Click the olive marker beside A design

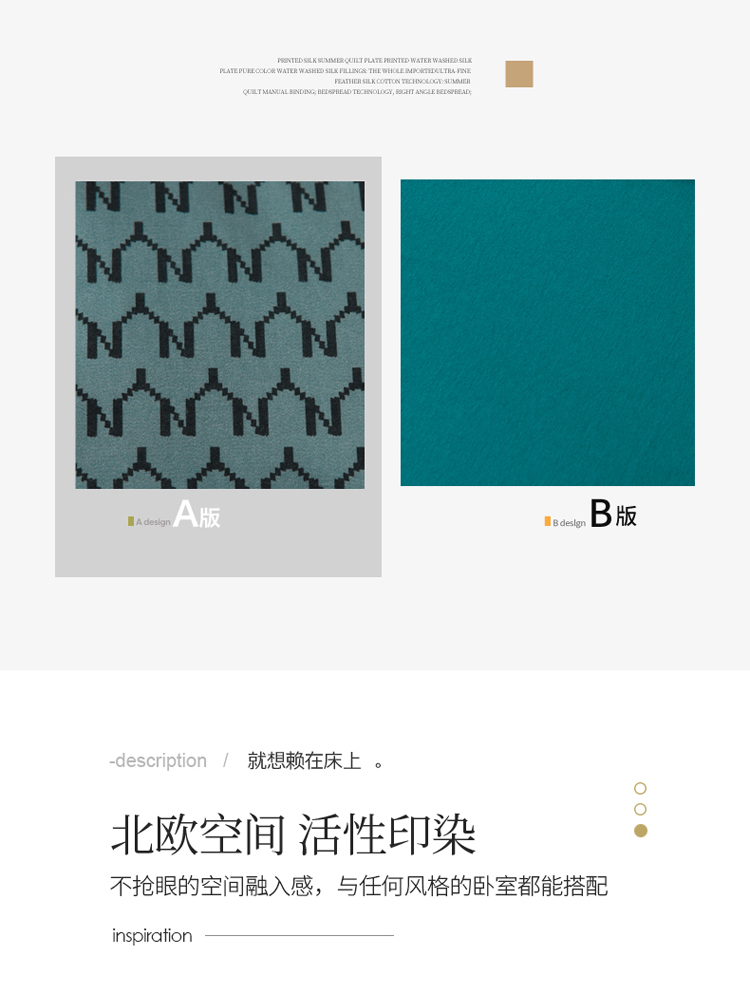tap(131, 522)
